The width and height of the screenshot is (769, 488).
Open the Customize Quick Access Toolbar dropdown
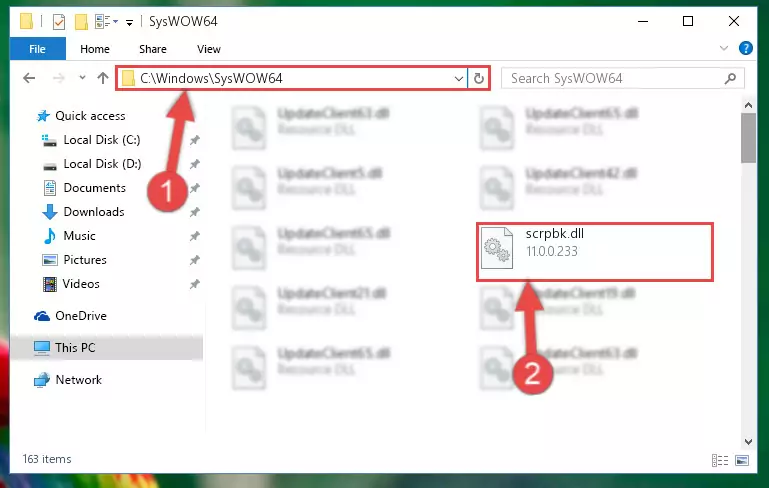coord(129,22)
